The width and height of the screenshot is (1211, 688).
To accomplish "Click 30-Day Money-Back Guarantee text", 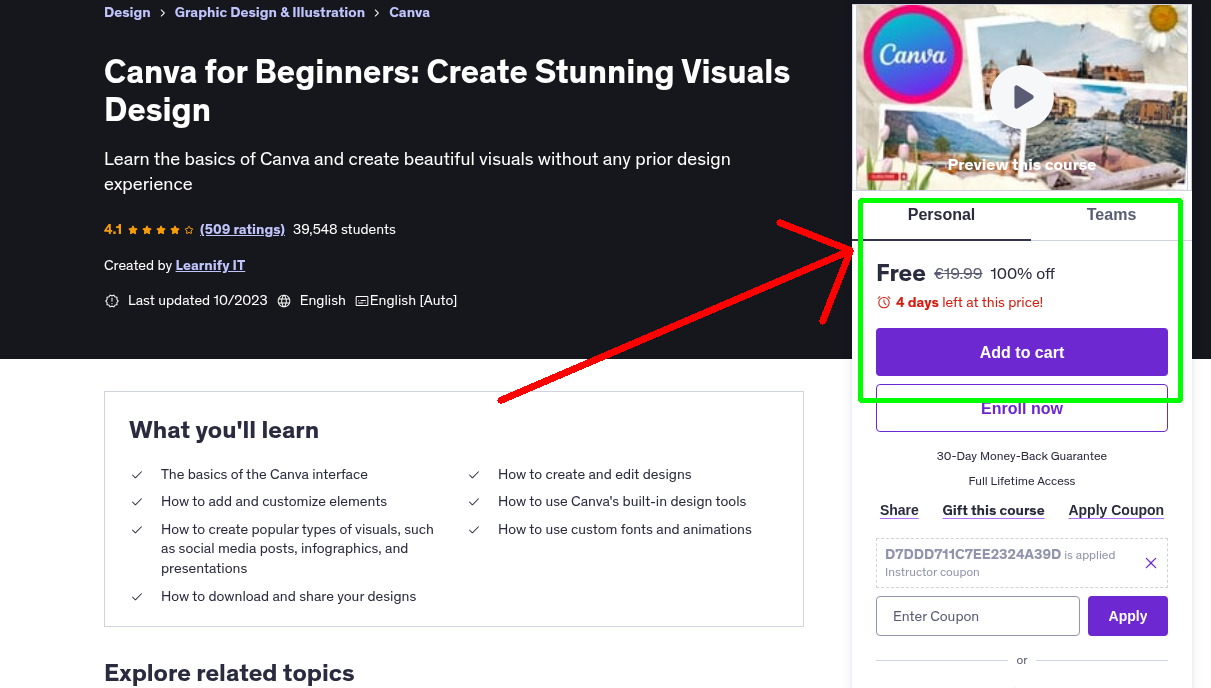I will pyautogui.click(x=1022, y=455).
